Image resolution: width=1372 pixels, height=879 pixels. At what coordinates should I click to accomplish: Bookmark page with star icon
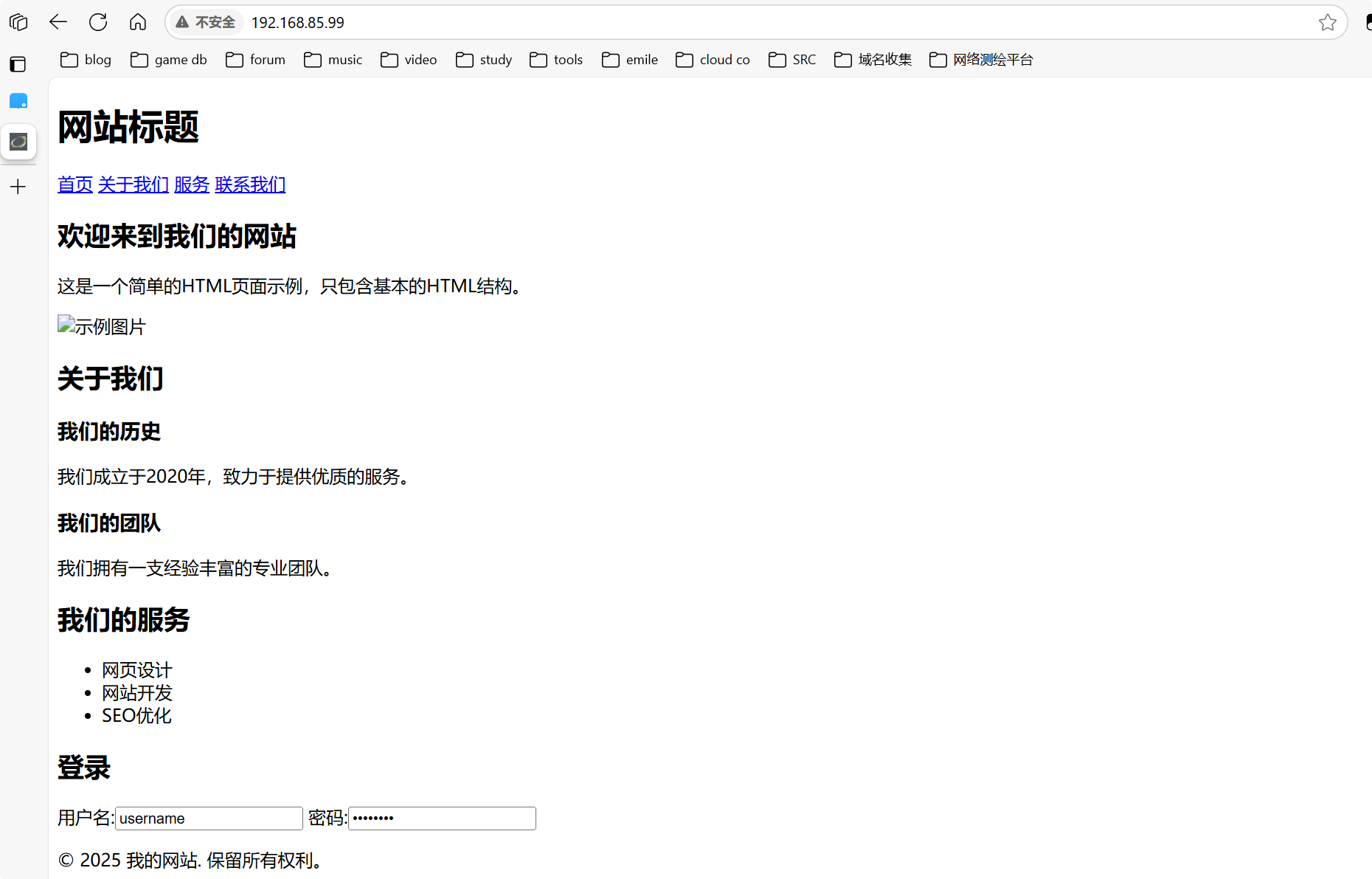click(x=1327, y=22)
